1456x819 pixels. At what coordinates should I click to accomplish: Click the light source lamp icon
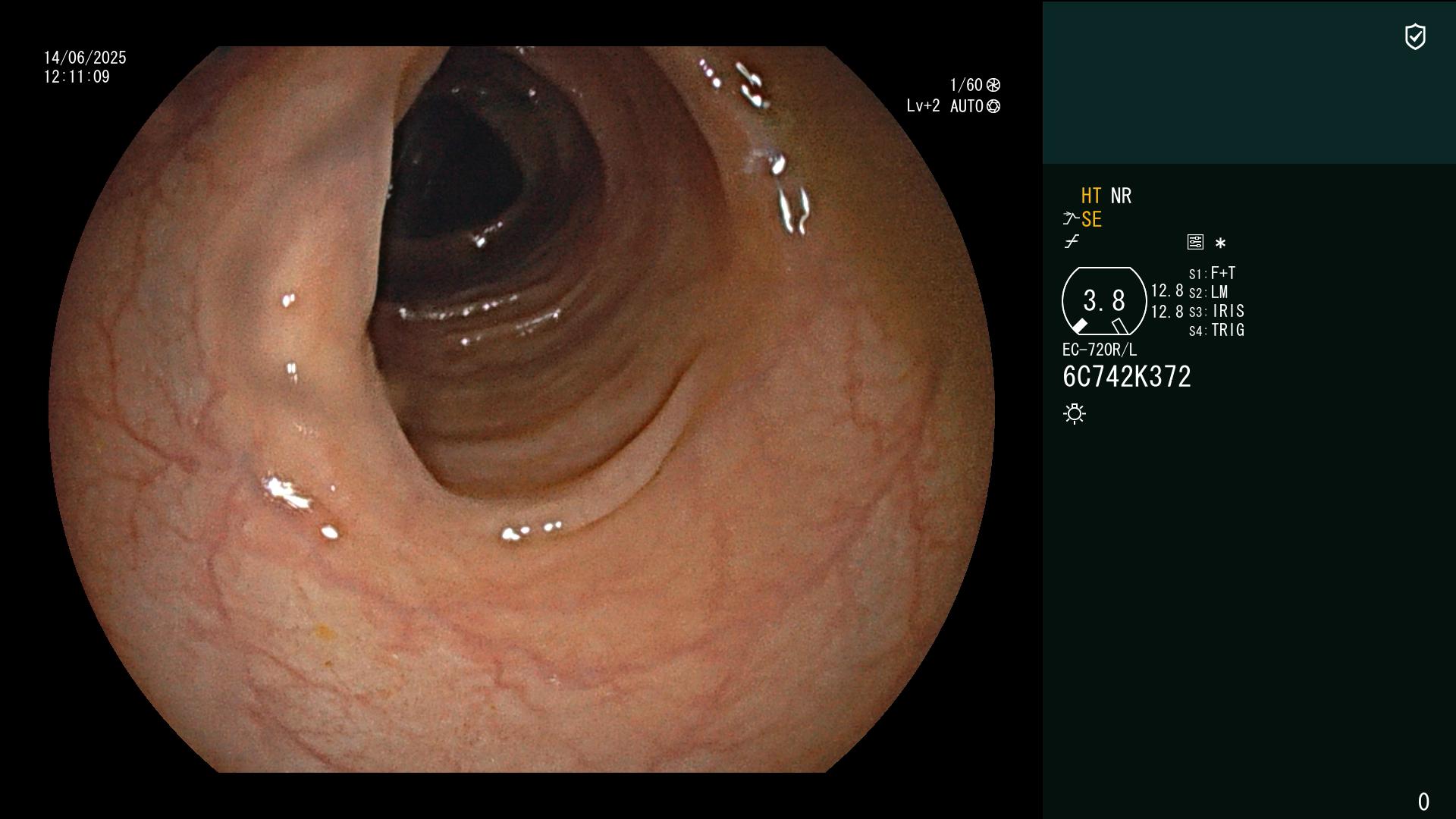tap(1075, 413)
